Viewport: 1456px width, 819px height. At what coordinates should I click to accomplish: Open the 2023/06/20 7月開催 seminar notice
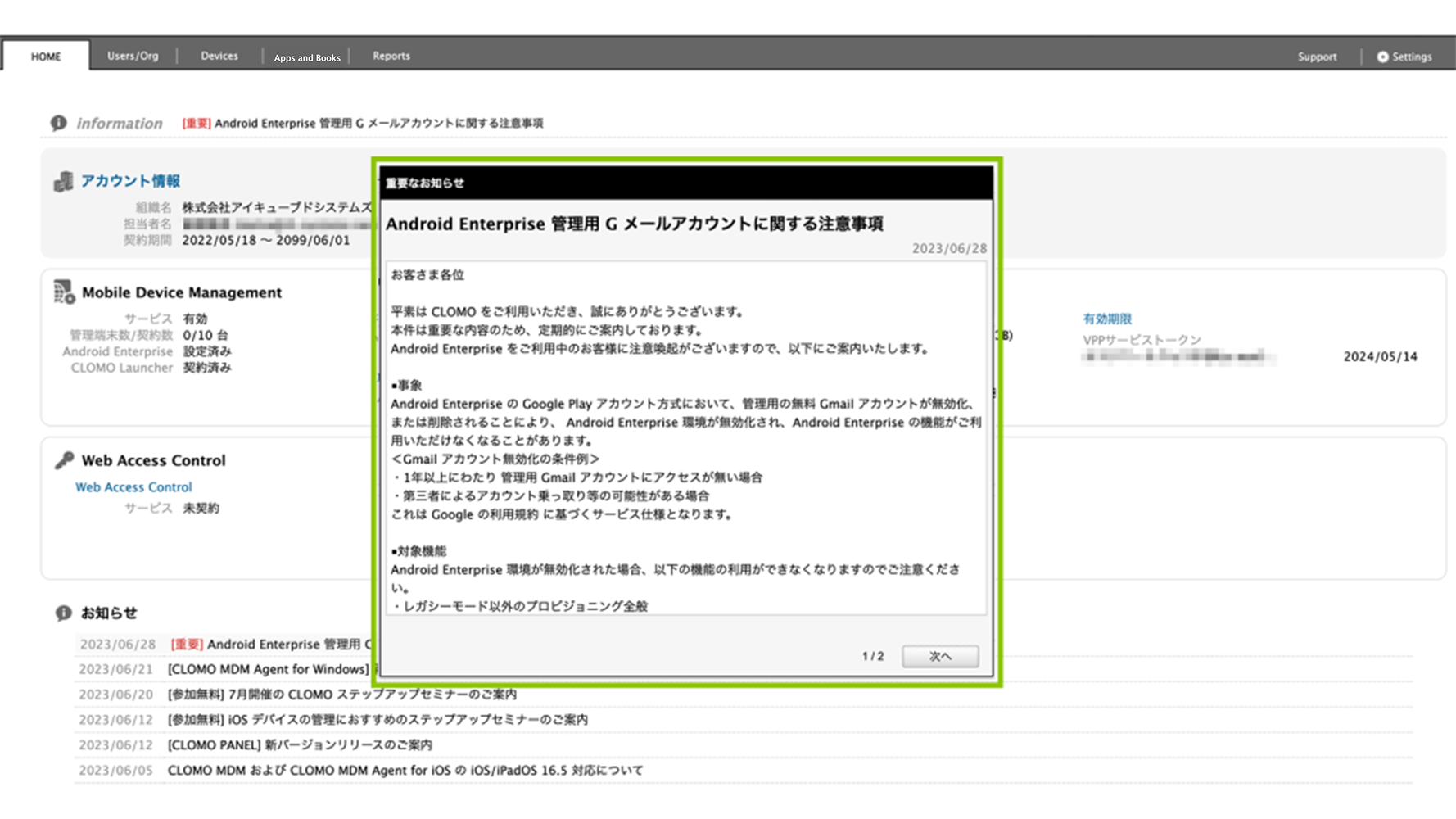(x=341, y=695)
